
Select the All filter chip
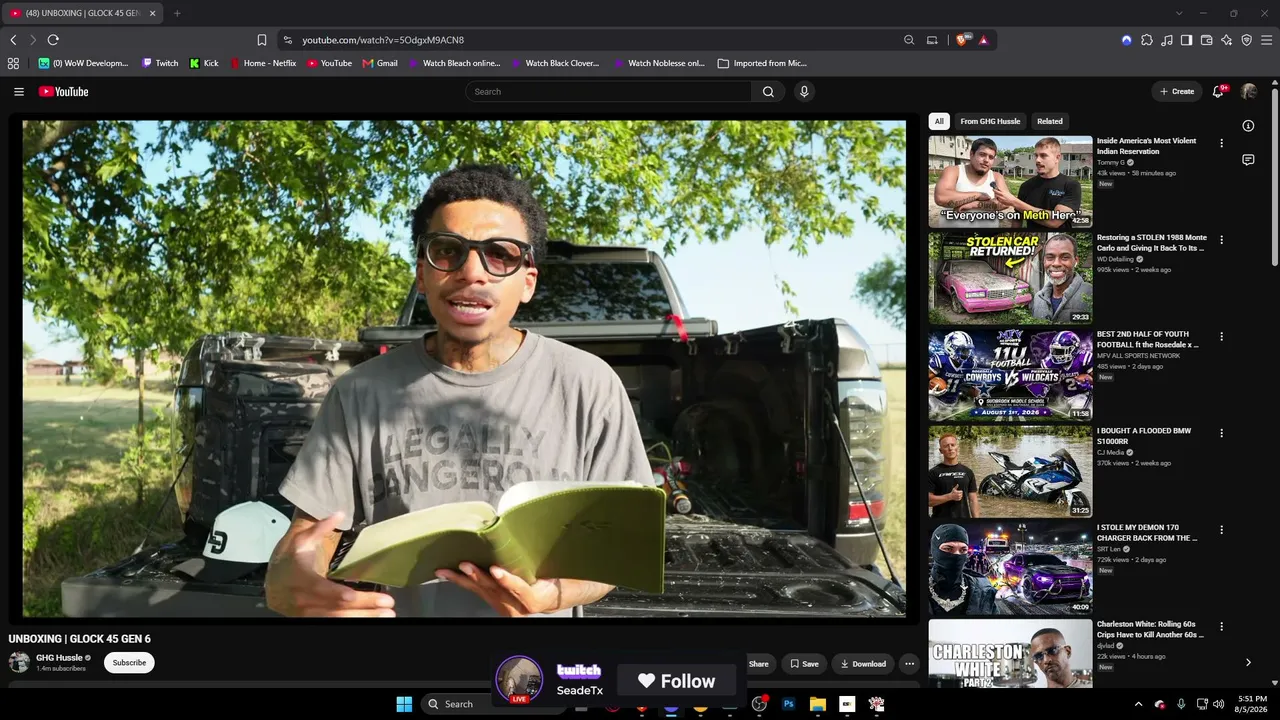939,121
